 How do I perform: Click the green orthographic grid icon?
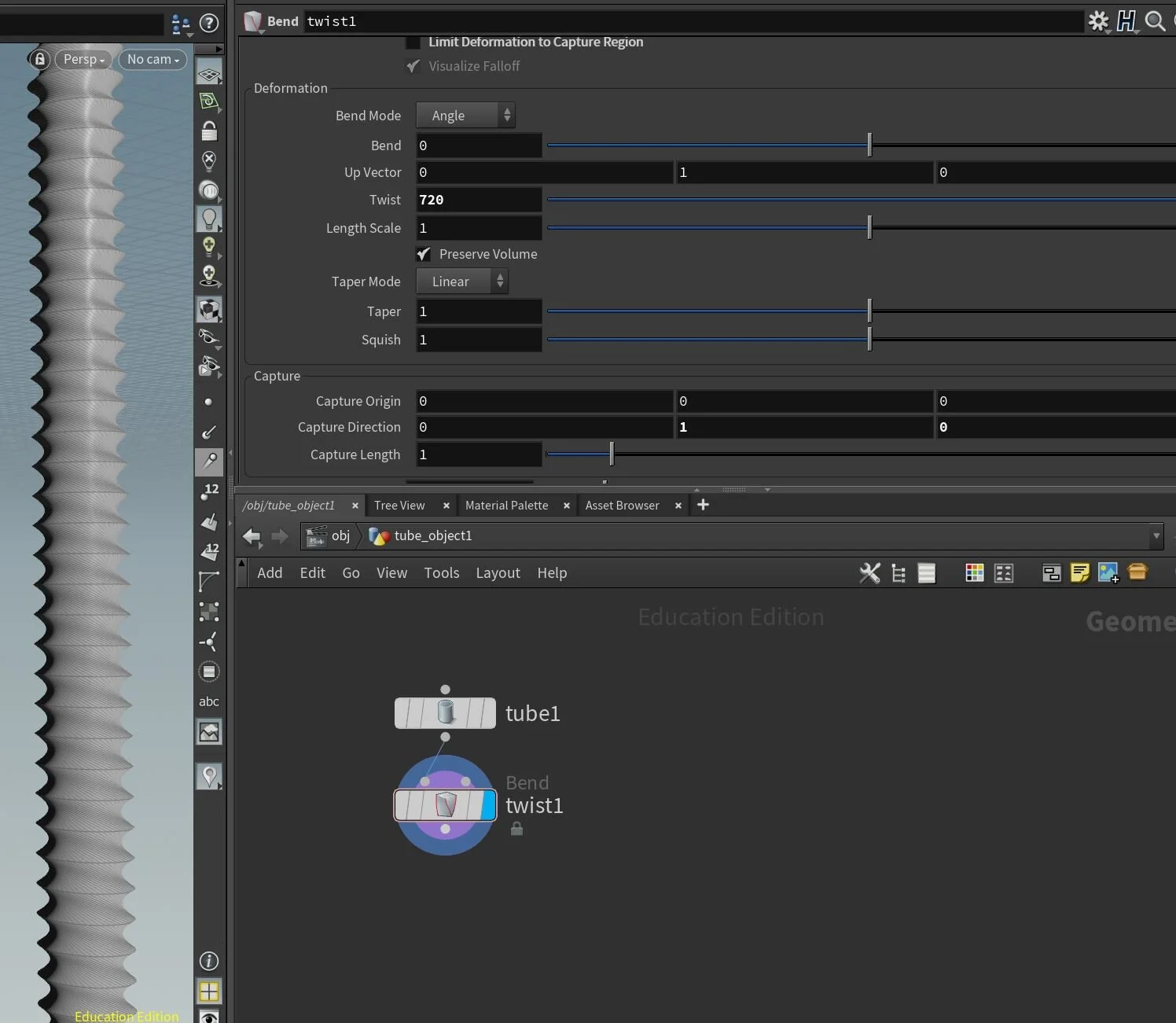[x=208, y=101]
